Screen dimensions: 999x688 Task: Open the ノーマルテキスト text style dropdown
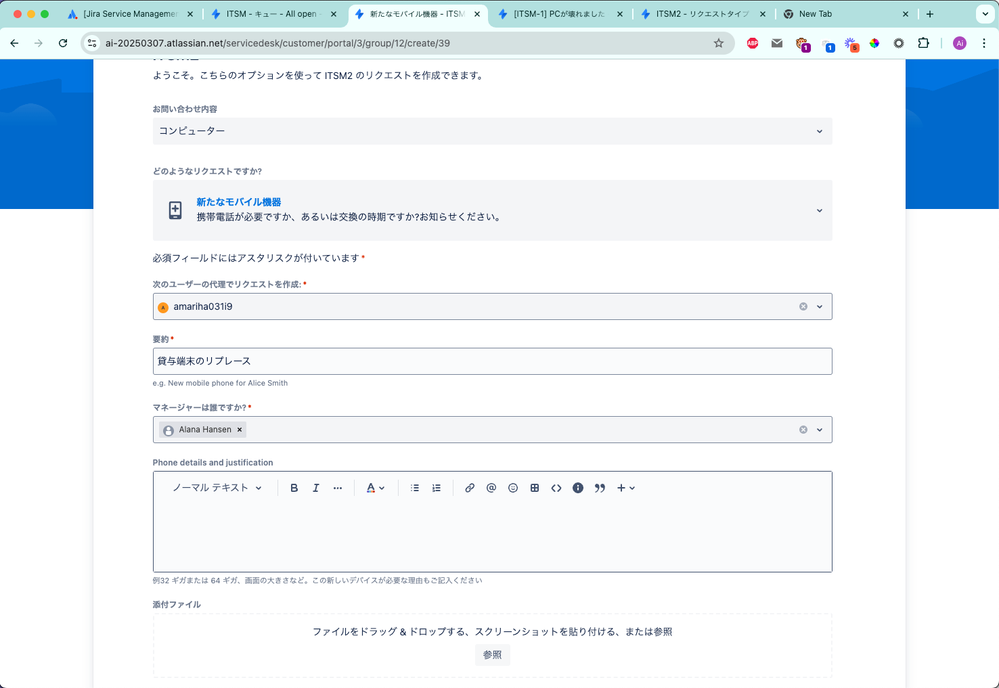(215, 488)
